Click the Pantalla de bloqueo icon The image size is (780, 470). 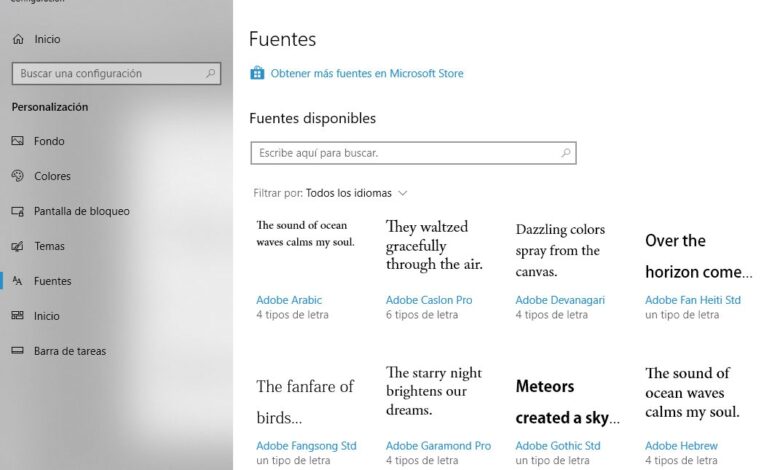pyautogui.click(x=17, y=211)
